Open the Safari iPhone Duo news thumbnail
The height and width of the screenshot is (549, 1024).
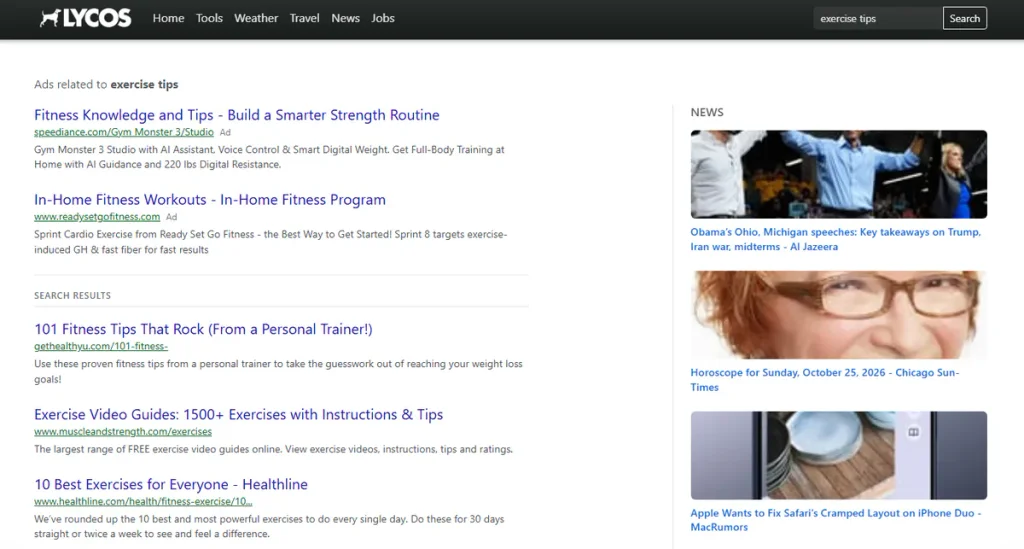(839, 455)
